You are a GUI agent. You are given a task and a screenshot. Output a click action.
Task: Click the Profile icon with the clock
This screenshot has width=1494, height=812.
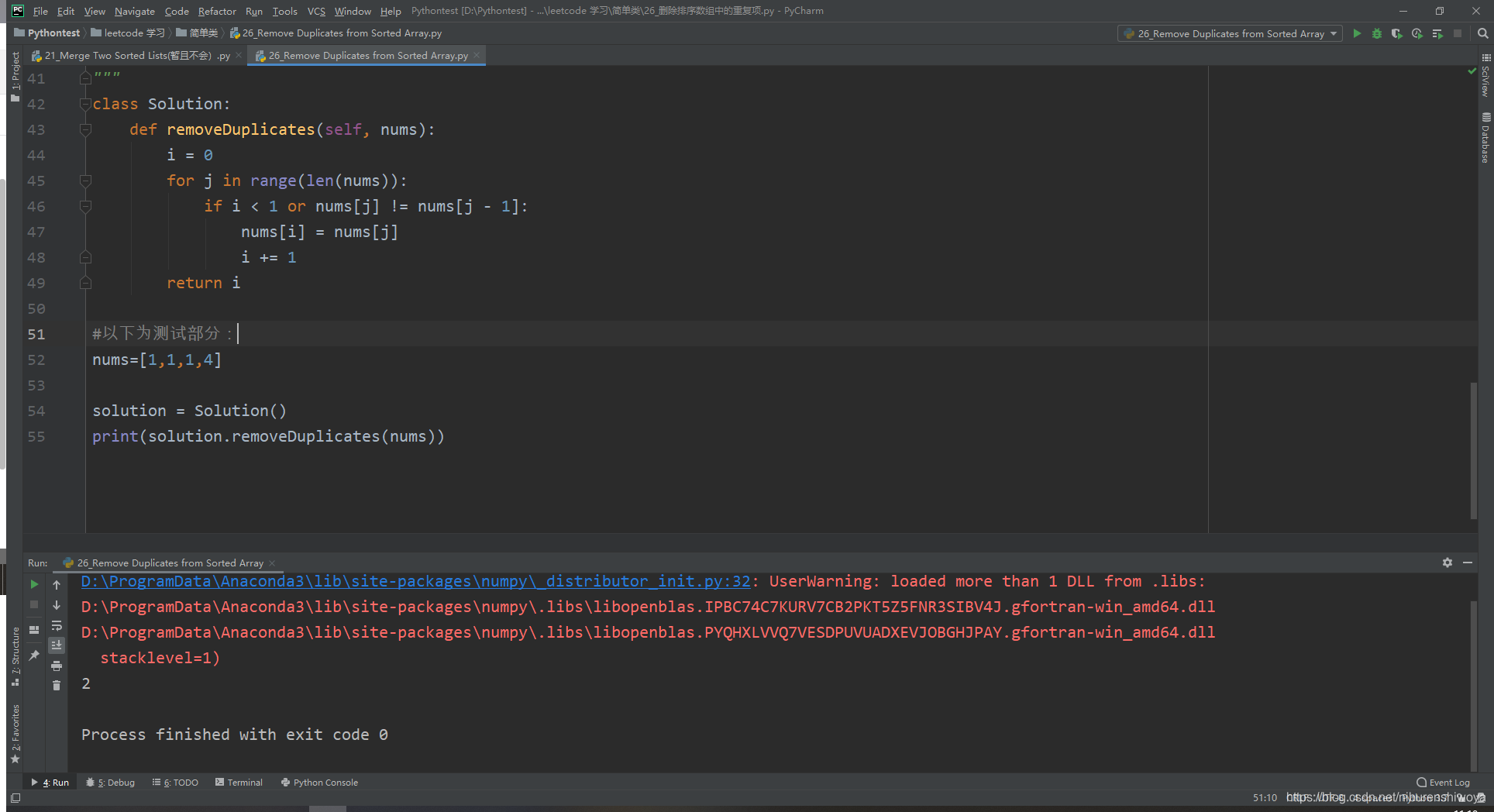coord(1417,33)
